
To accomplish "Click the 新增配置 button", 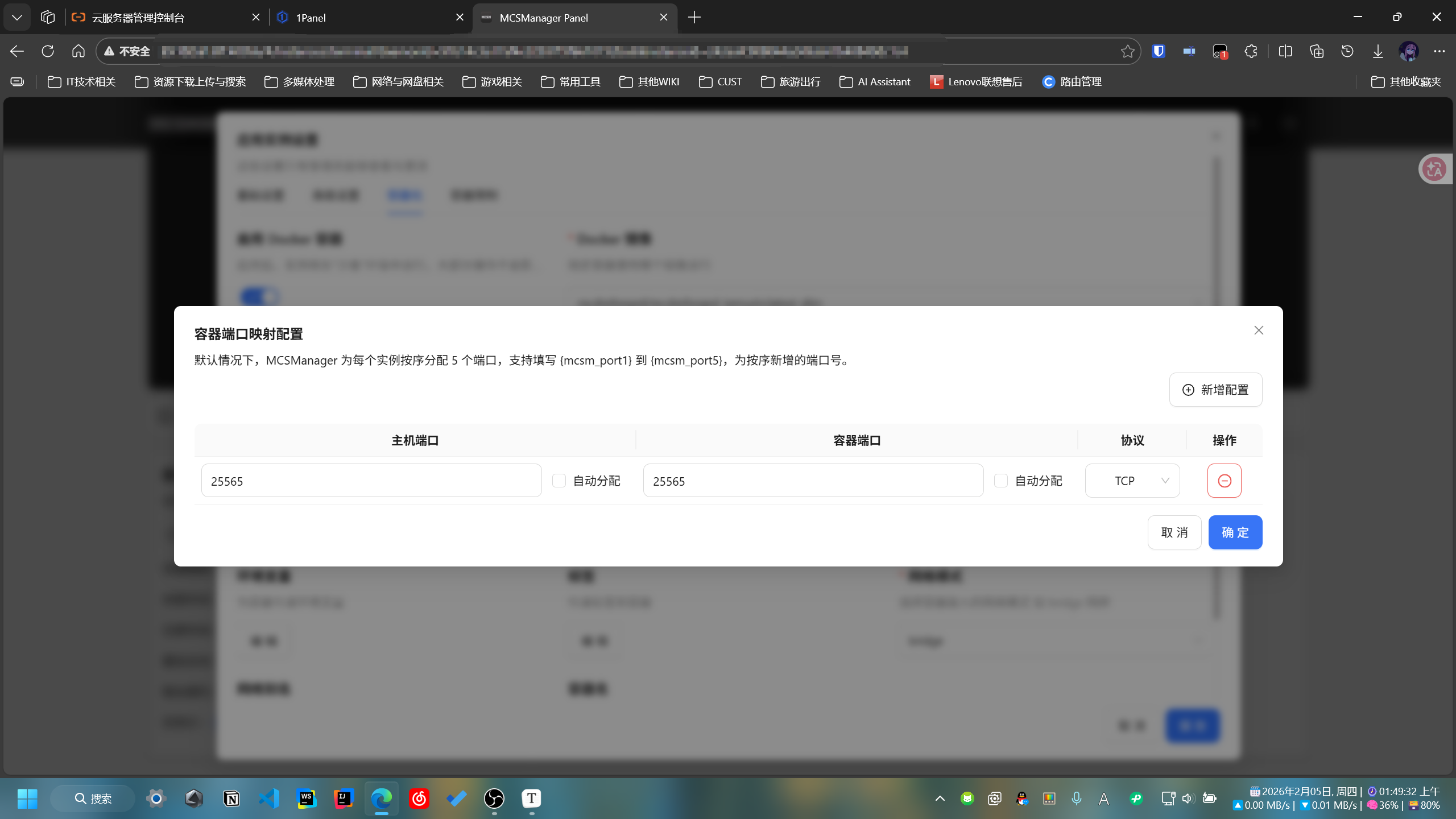I will click(x=1215, y=390).
